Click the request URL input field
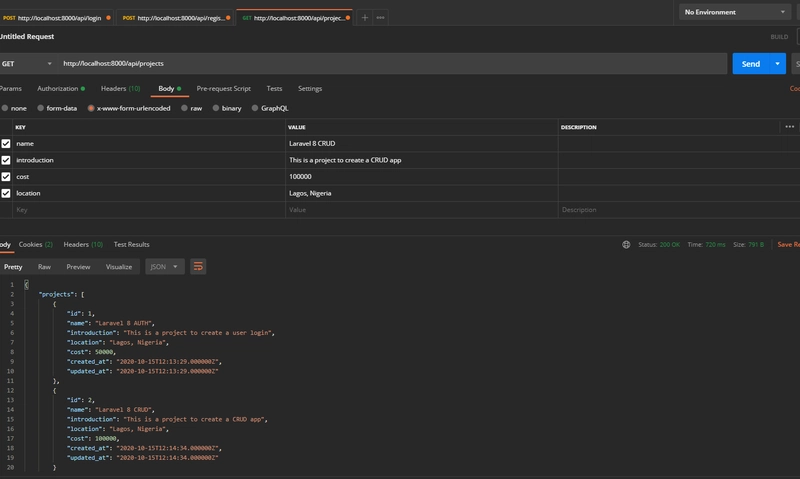Image resolution: width=800 pixels, height=479 pixels. pos(392,64)
